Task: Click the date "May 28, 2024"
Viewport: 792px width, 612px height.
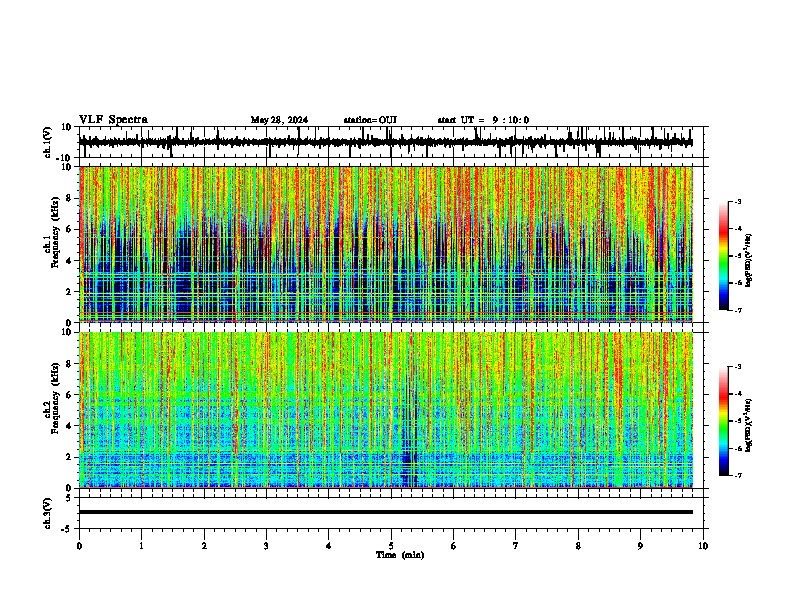Action: 279,120
